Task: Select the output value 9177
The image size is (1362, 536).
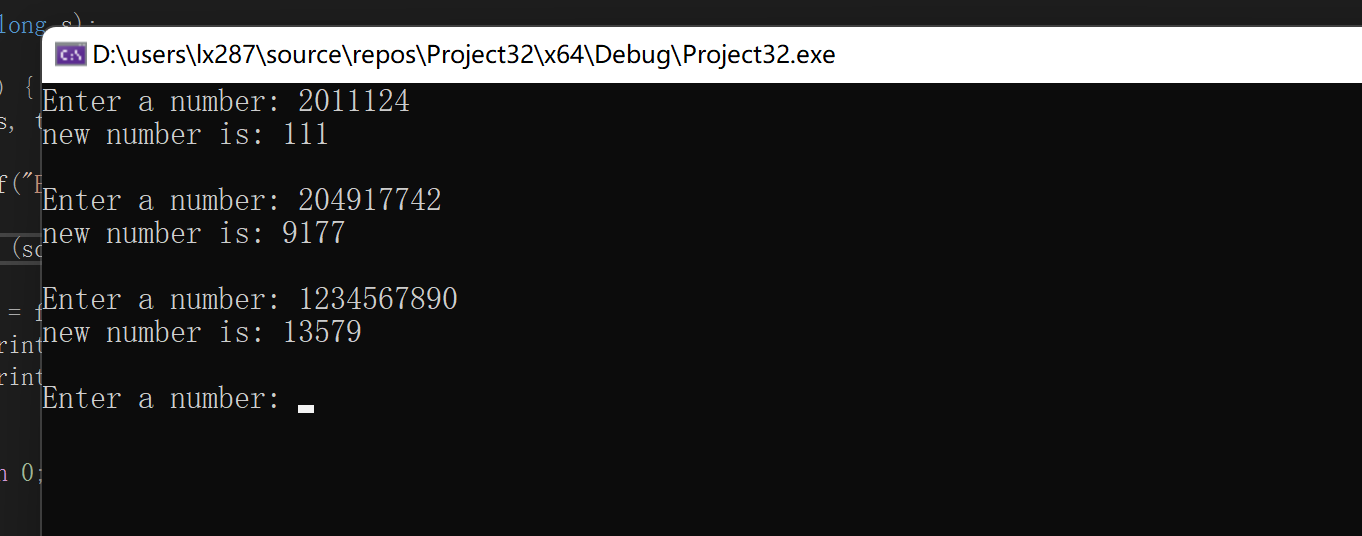Action: (x=314, y=234)
